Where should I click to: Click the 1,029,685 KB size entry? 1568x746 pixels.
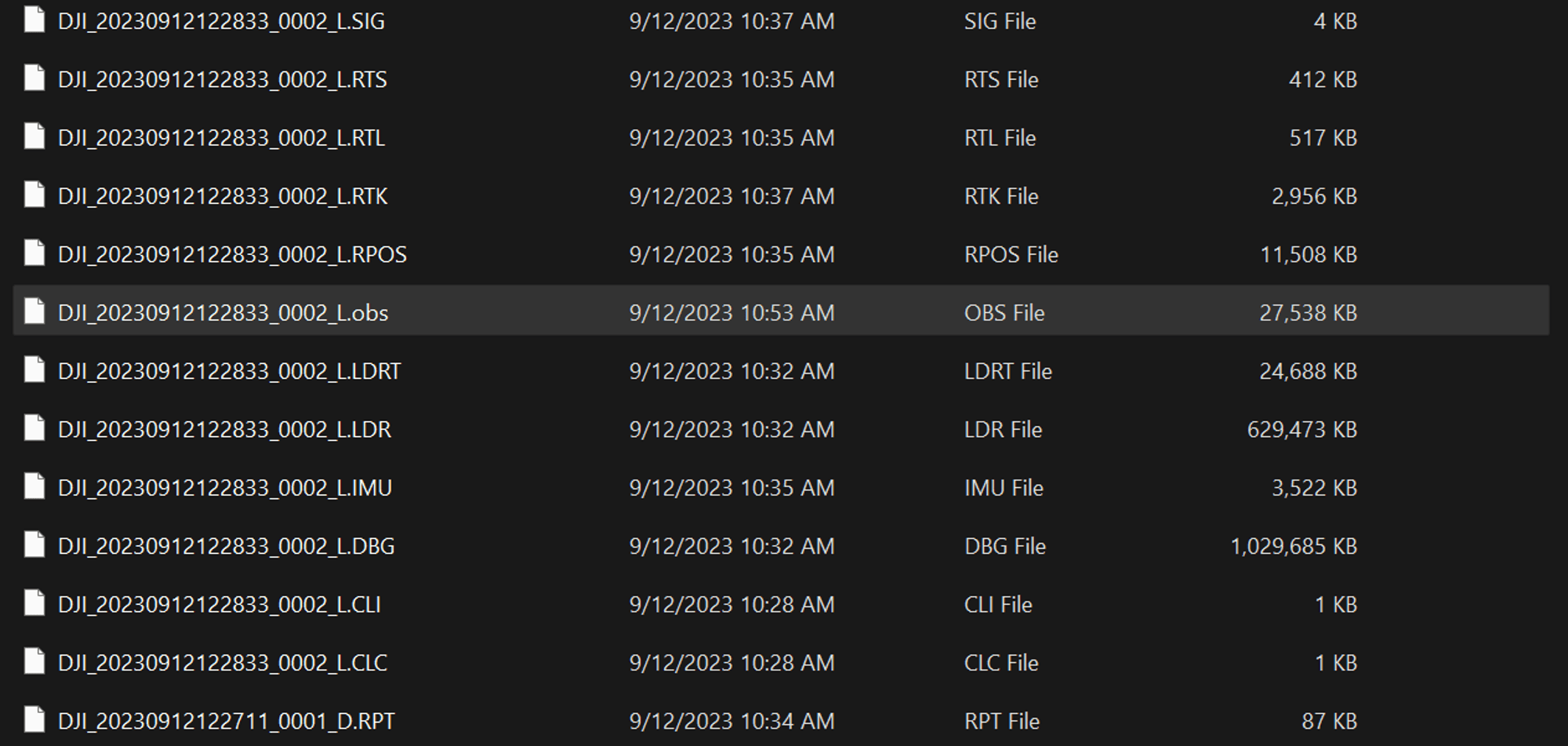click(1294, 546)
